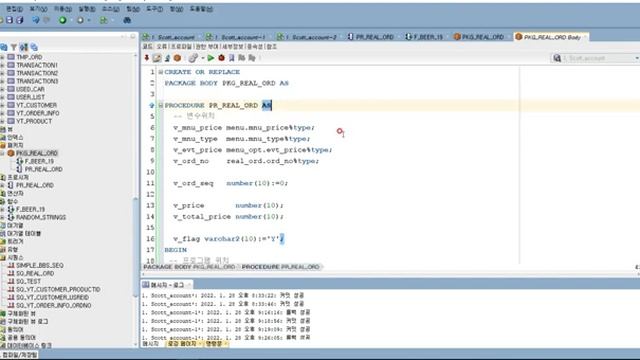Click line 16 v_flag varchar2 code
This screenshot has width=640, height=360.
(228, 239)
